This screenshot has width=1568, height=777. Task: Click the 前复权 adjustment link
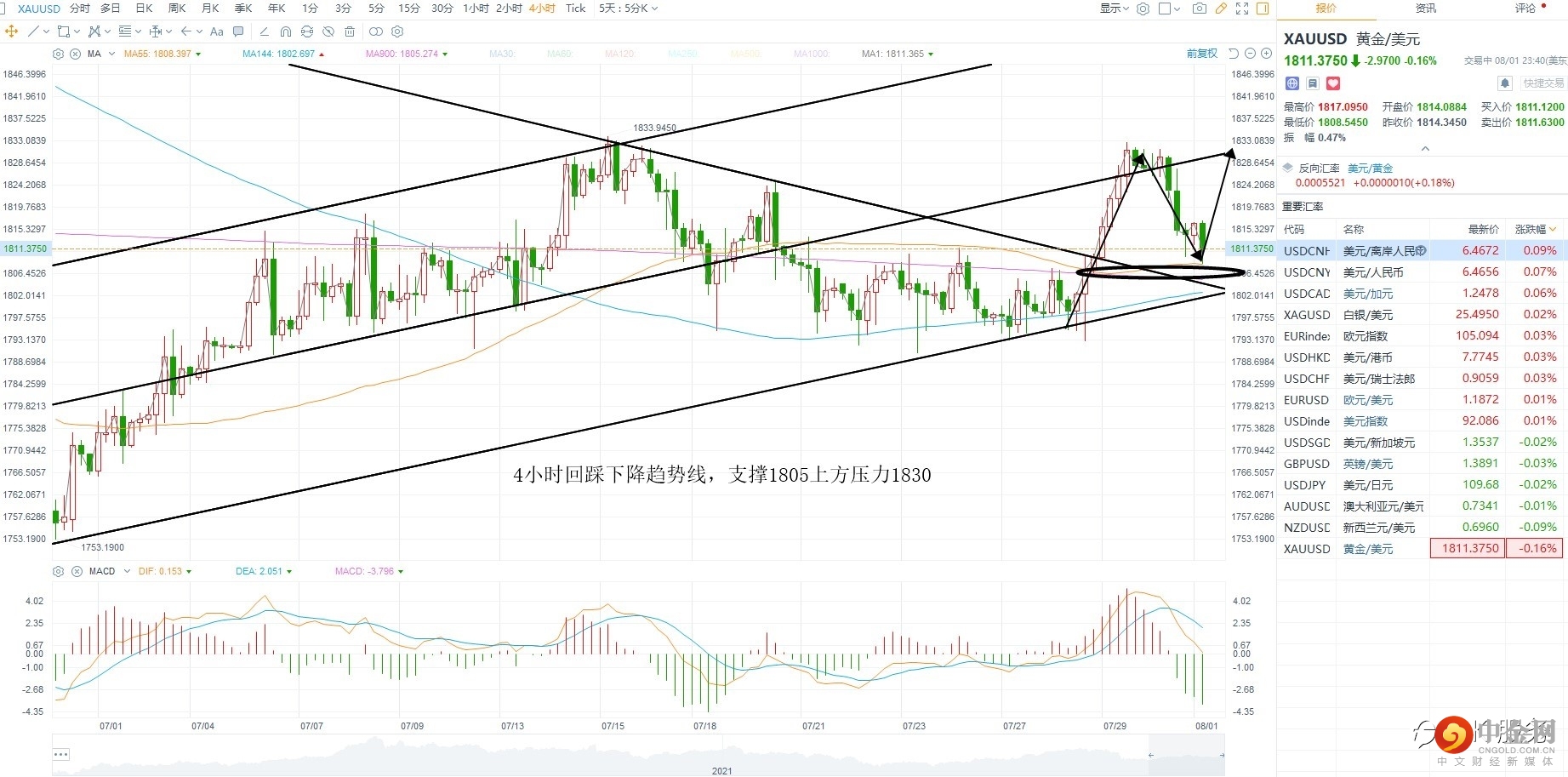tap(1202, 54)
